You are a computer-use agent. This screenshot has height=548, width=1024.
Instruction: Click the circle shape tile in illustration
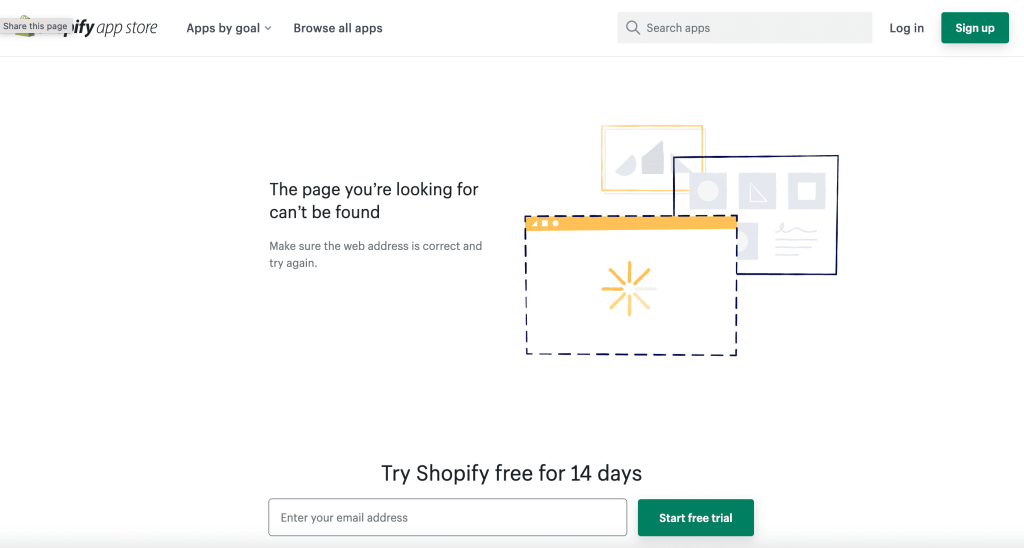coord(708,191)
